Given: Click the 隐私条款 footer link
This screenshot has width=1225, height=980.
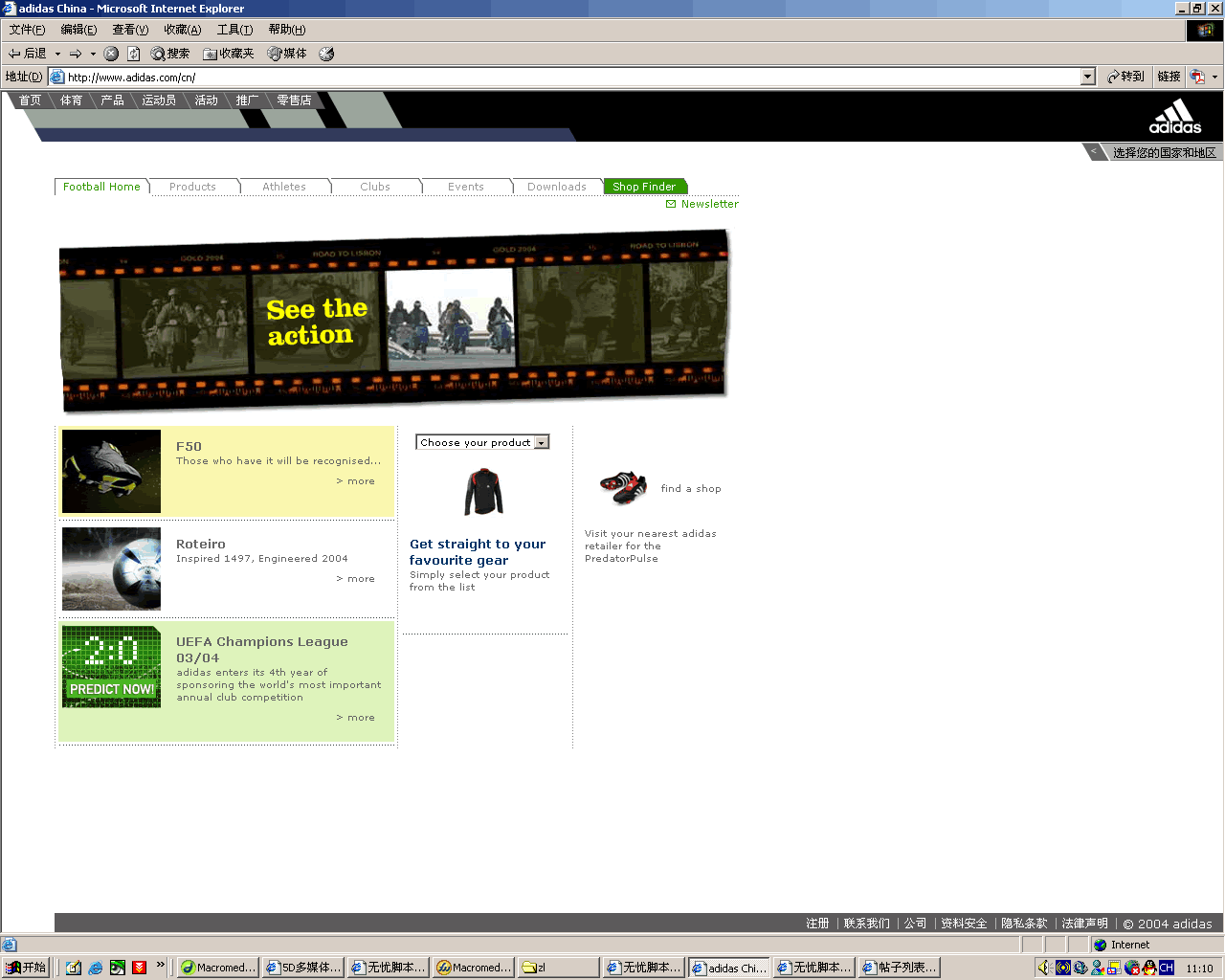Looking at the screenshot, I should pos(1024,924).
